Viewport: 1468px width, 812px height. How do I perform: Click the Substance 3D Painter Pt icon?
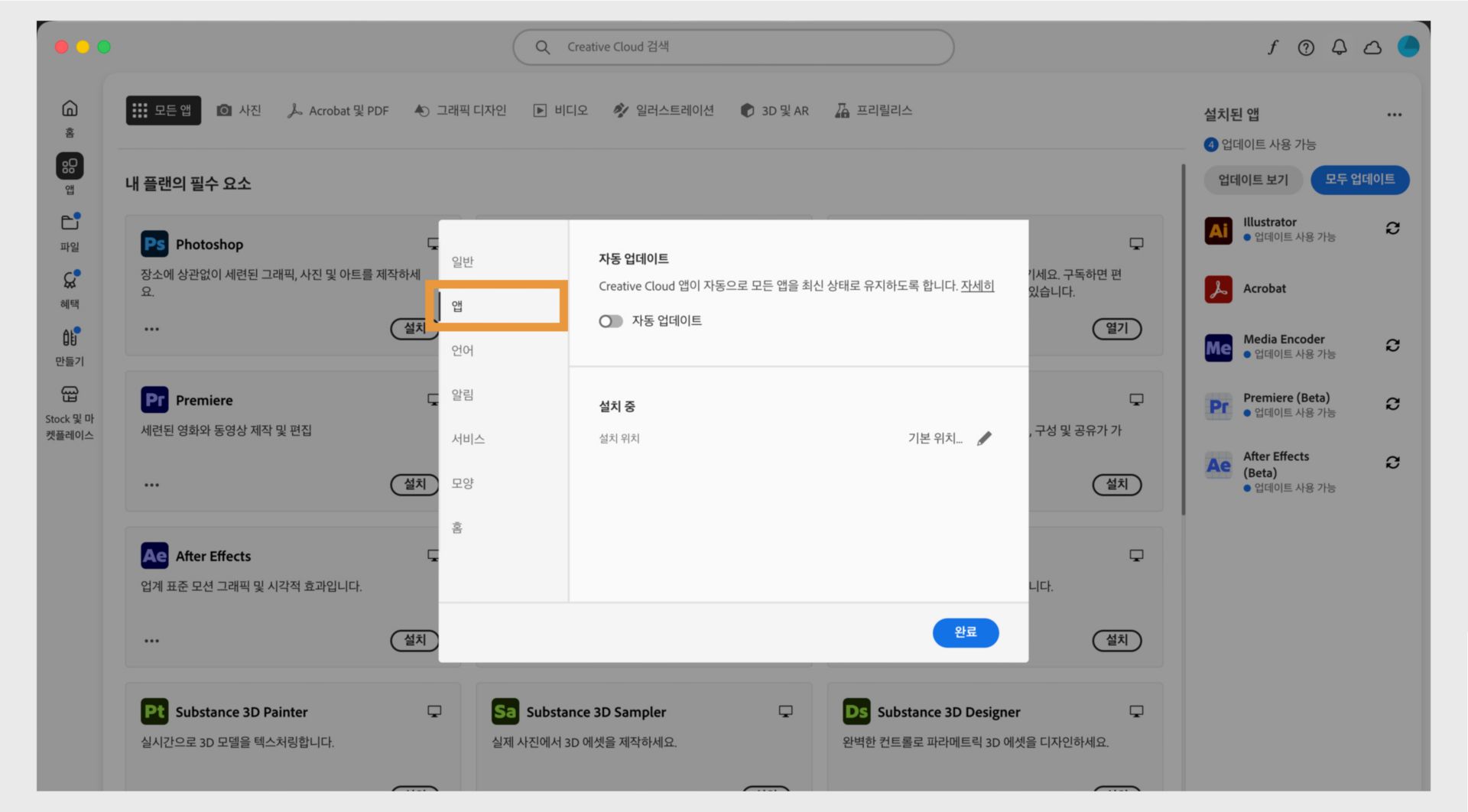click(x=154, y=712)
